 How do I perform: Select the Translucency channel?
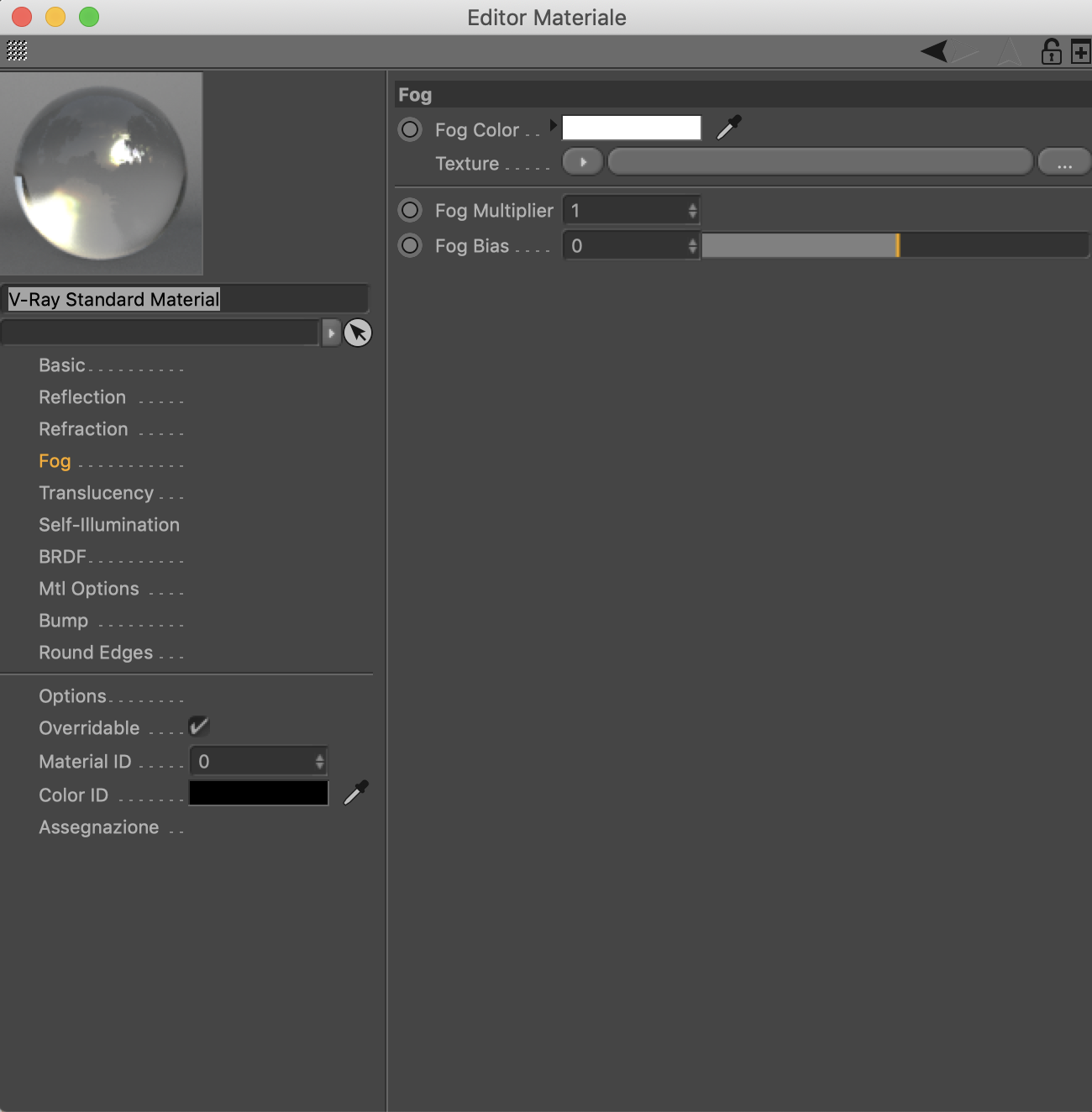pos(96,493)
